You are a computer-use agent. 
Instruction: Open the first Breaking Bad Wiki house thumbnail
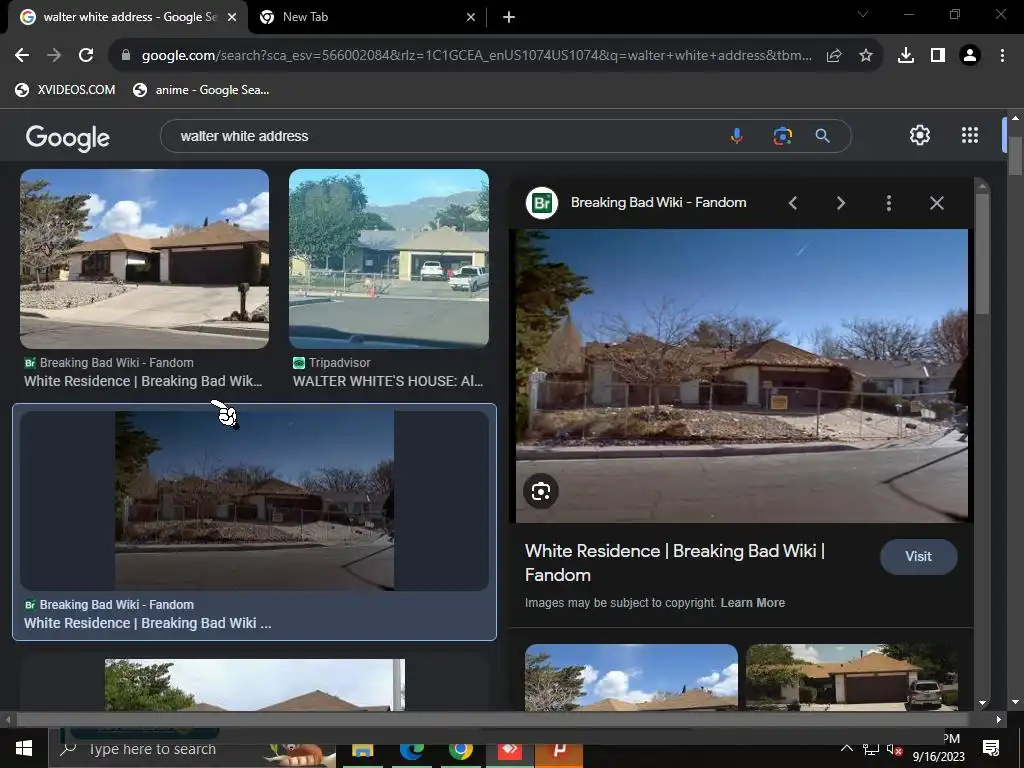tap(144, 259)
